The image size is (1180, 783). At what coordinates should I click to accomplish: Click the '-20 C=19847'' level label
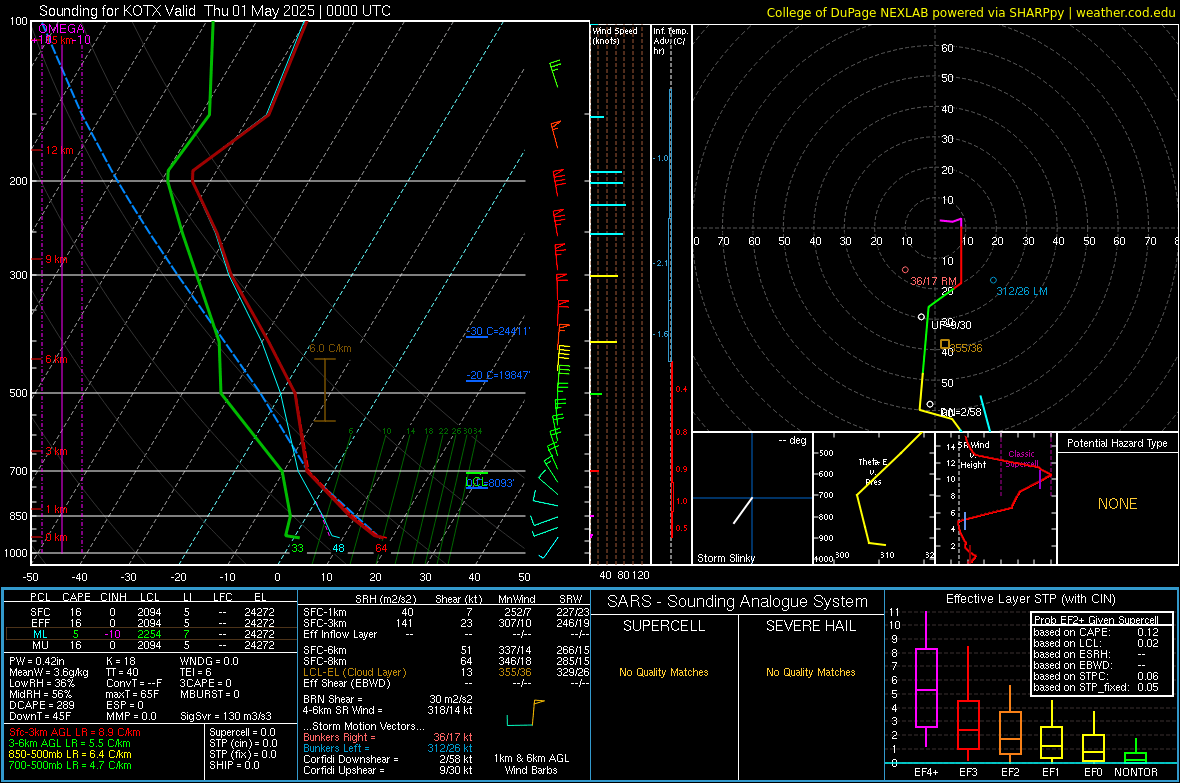click(x=498, y=375)
